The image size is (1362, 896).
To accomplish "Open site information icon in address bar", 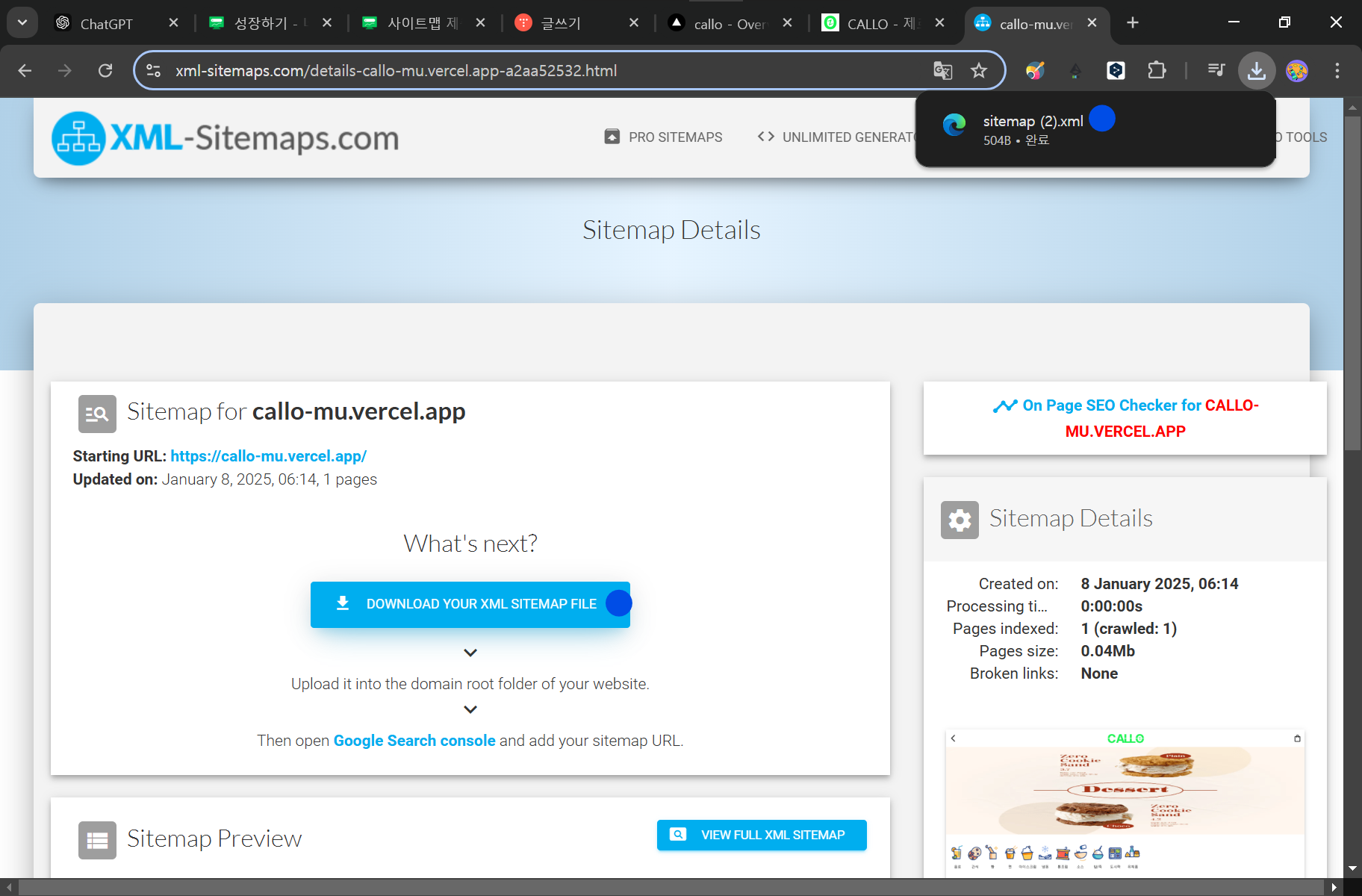I will [x=154, y=70].
